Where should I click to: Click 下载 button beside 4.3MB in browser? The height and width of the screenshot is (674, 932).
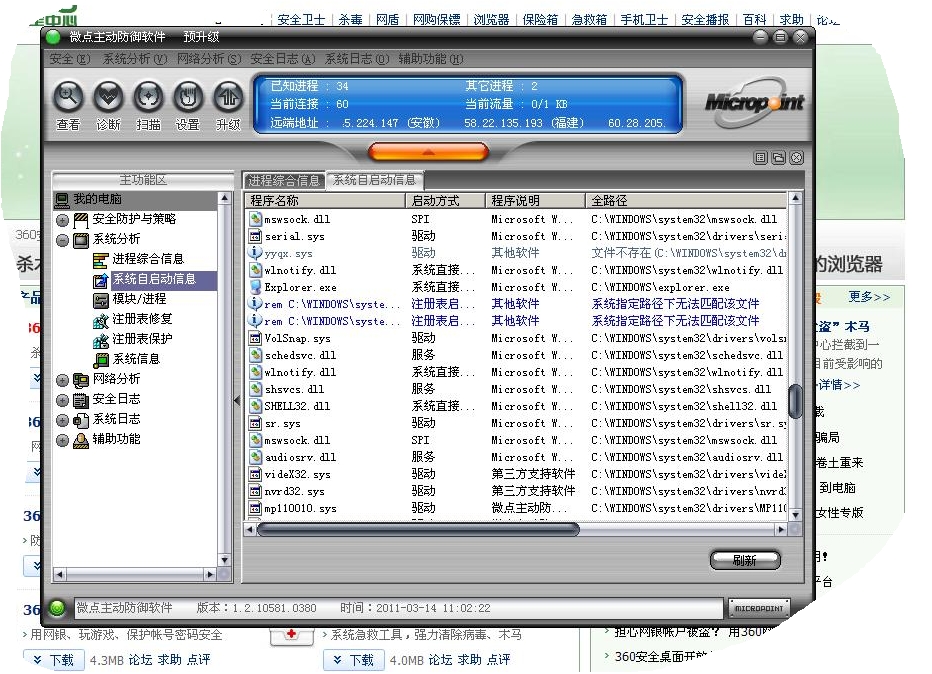pyautogui.click(x=55, y=660)
